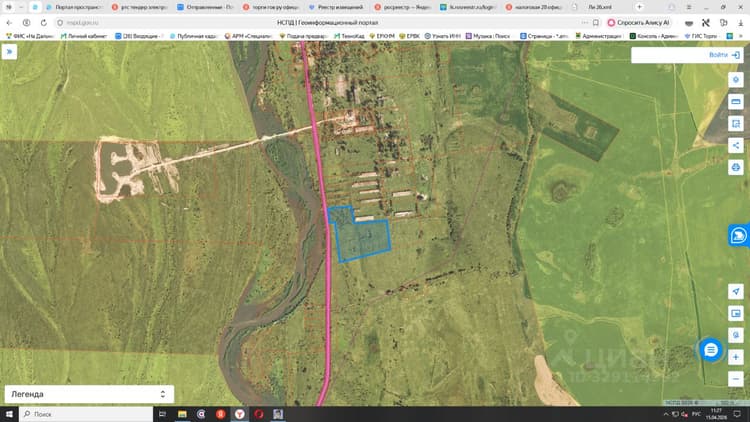Image resolution: width=750 pixels, height=422 pixels.
Task: Click the print map icon
Action: (736, 167)
